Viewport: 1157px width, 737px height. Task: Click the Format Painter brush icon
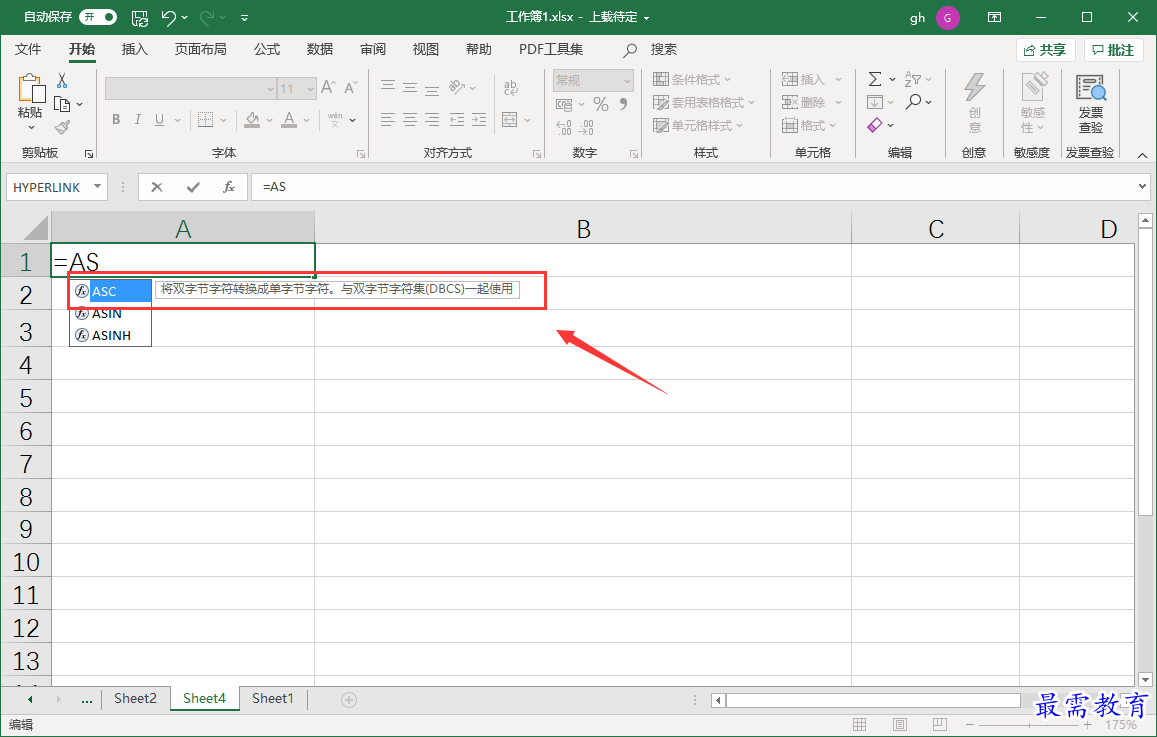[x=63, y=128]
